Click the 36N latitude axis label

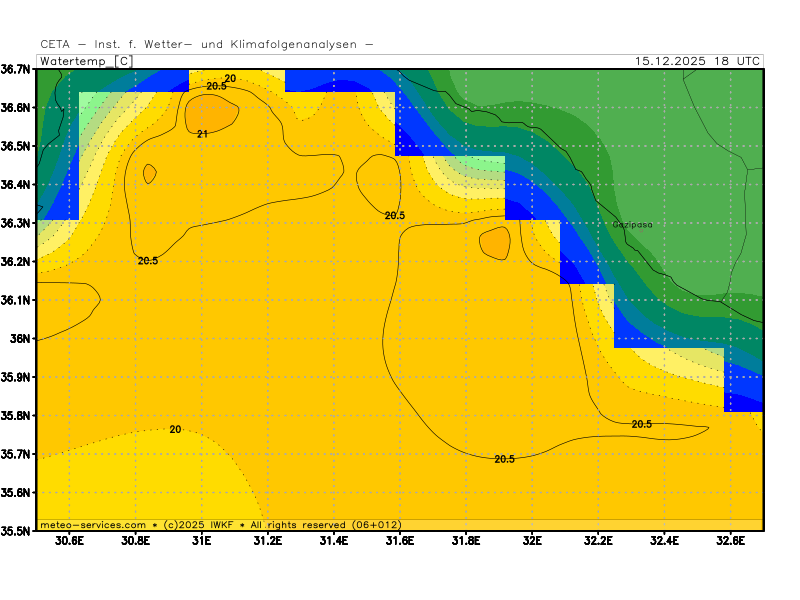(21, 338)
